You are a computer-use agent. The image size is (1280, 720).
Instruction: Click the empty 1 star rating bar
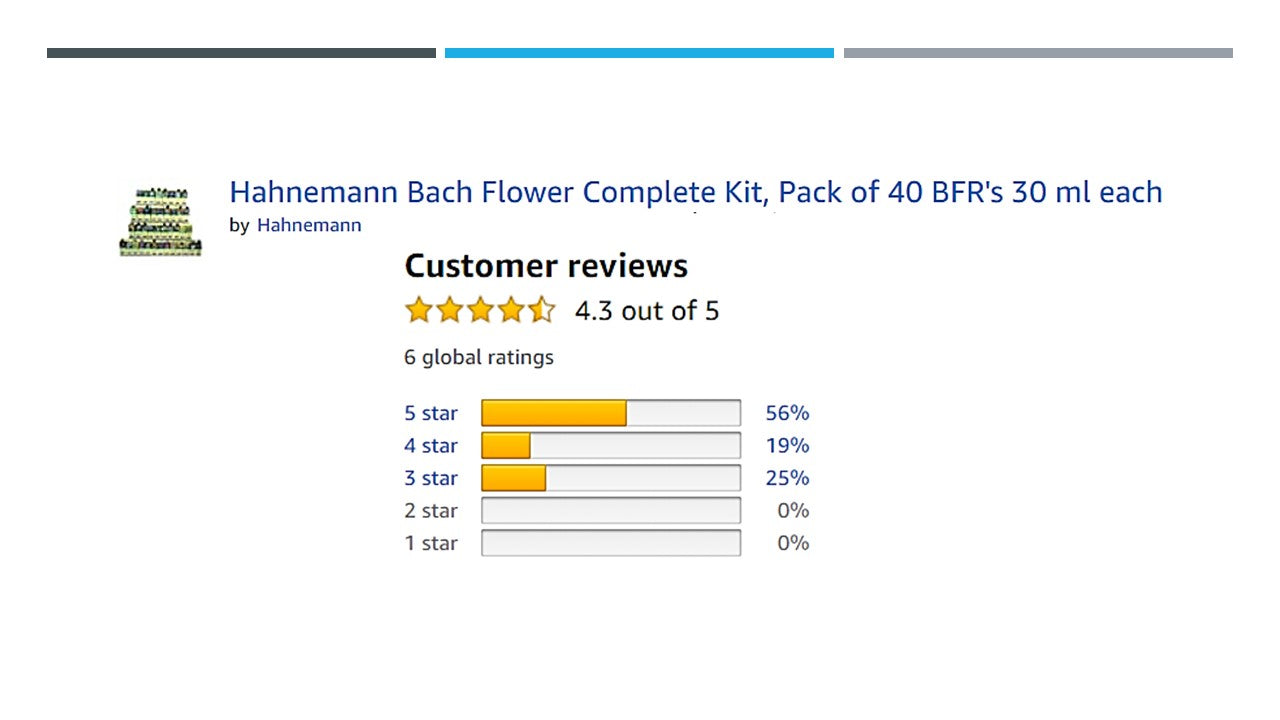611,543
